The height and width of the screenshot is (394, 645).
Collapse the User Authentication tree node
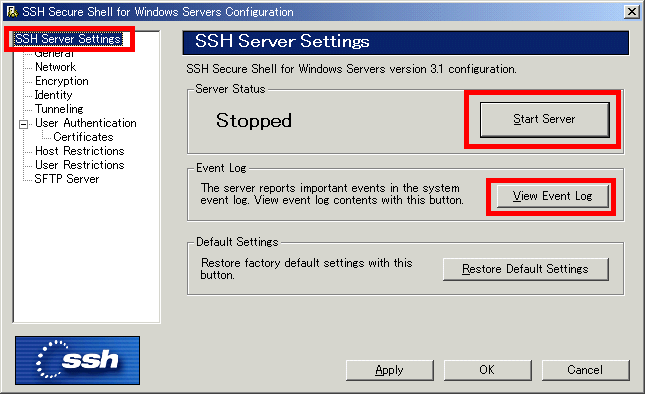(24, 124)
